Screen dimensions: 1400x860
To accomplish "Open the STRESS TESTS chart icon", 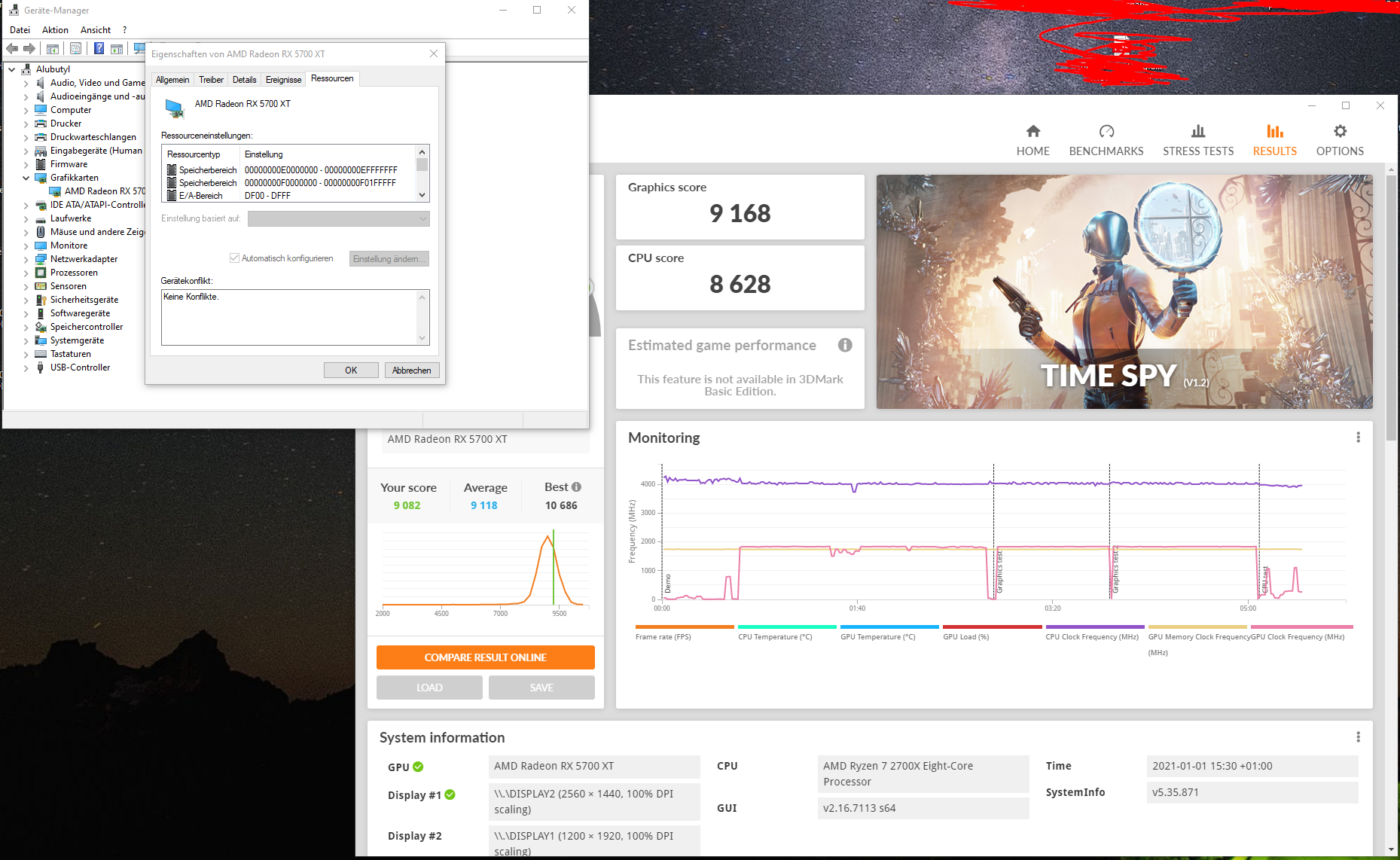I will click(1197, 131).
